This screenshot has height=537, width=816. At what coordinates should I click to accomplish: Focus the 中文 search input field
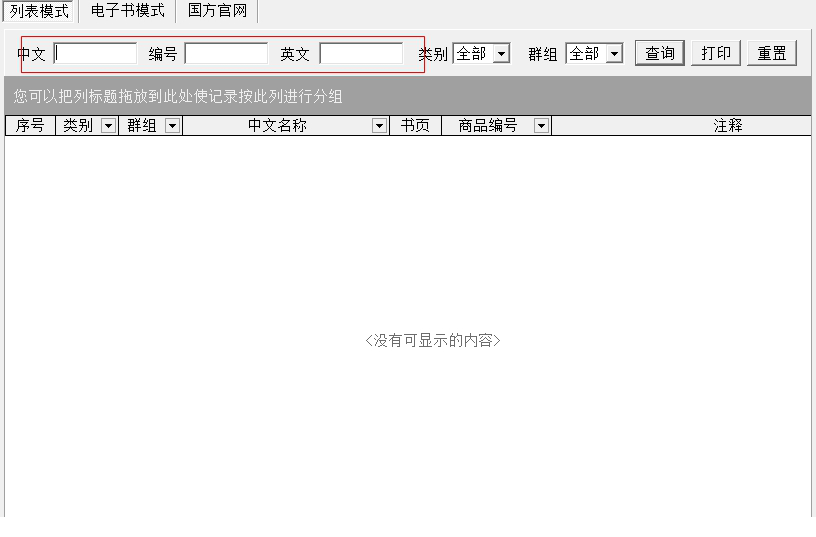pyautogui.click(x=95, y=54)
